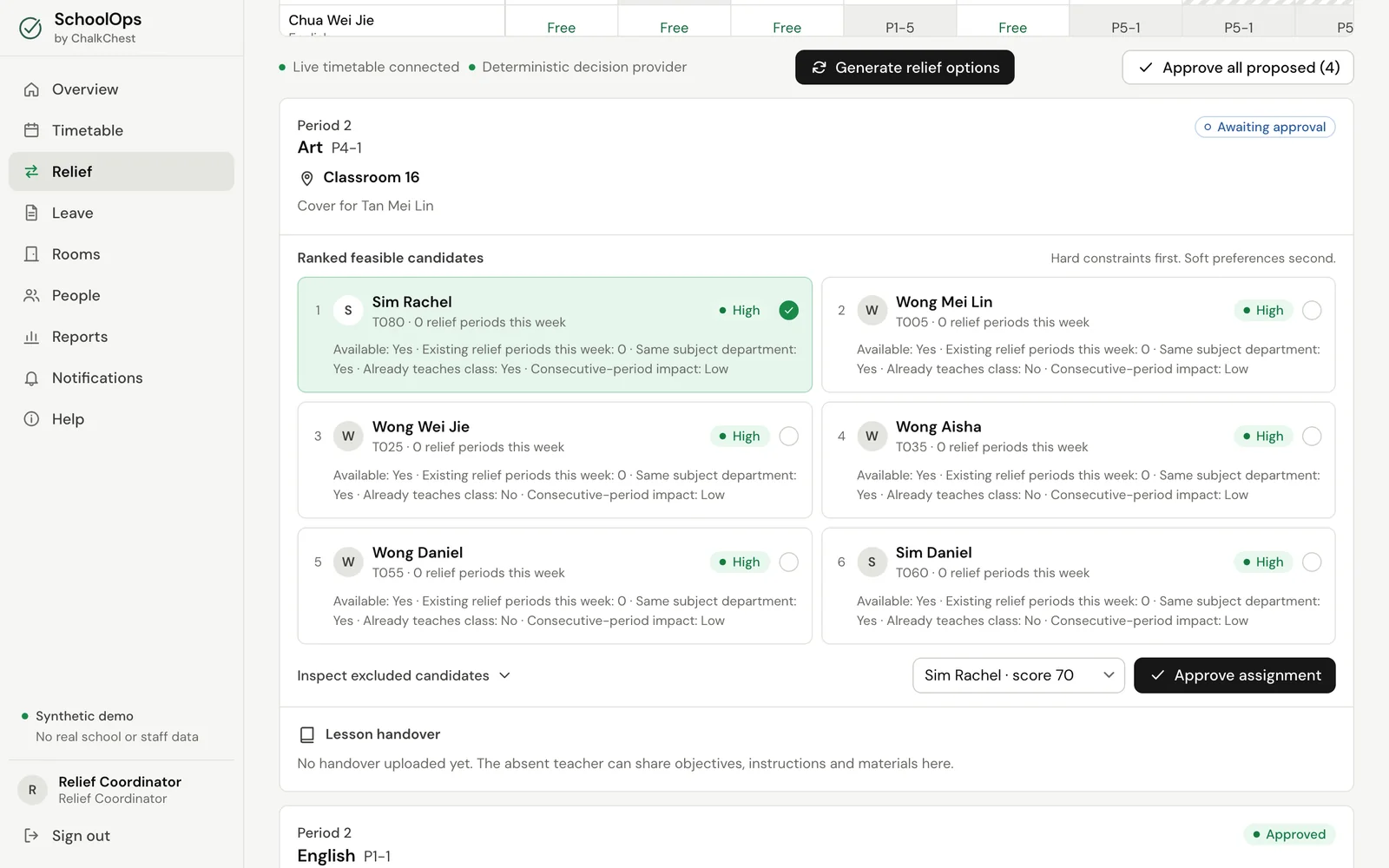Click the SchoolOps checkmark logo icon
Screen dimensions: 1389x868
click(x=30, y=29)
